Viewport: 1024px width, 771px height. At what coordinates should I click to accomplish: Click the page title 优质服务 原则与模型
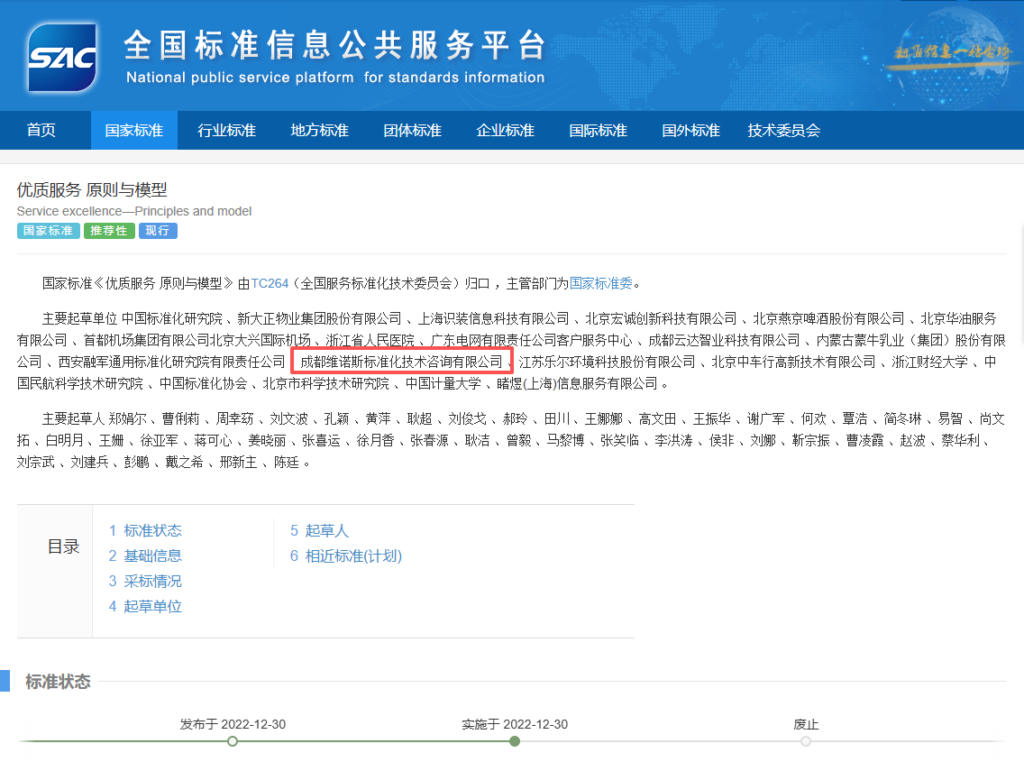tap(92, 190)
